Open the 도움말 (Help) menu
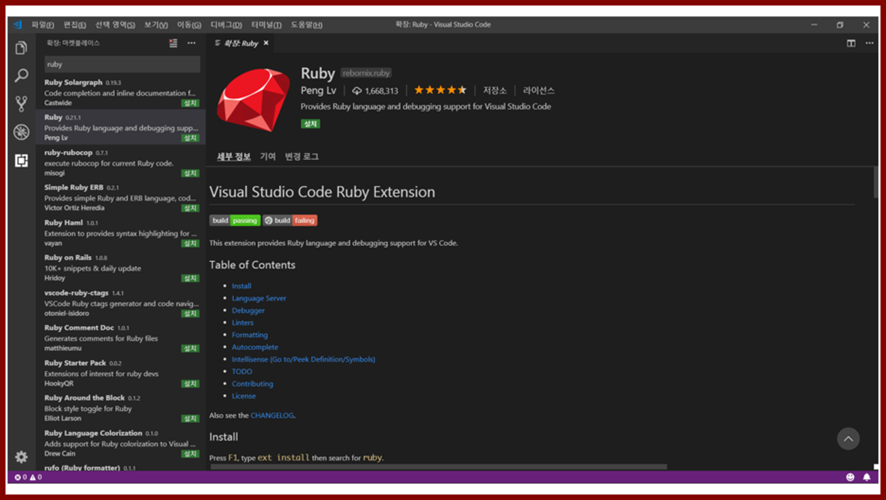The width and height of the screenshot is (886, 500). (306, 25)
